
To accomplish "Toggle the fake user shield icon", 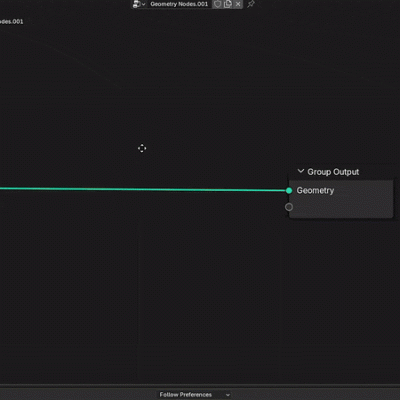I will click(217, 4).
